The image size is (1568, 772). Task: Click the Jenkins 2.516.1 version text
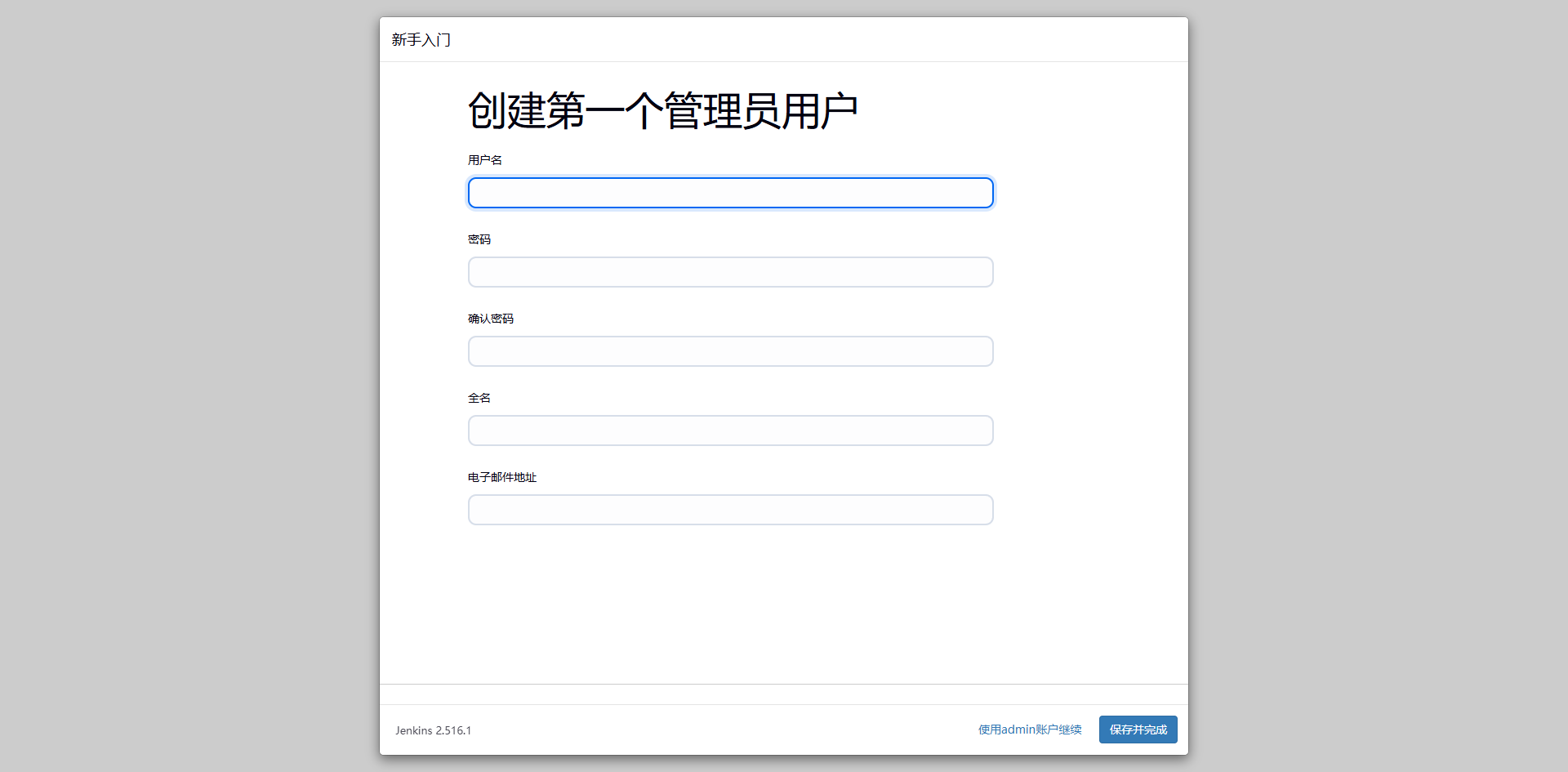pos(434,730)
